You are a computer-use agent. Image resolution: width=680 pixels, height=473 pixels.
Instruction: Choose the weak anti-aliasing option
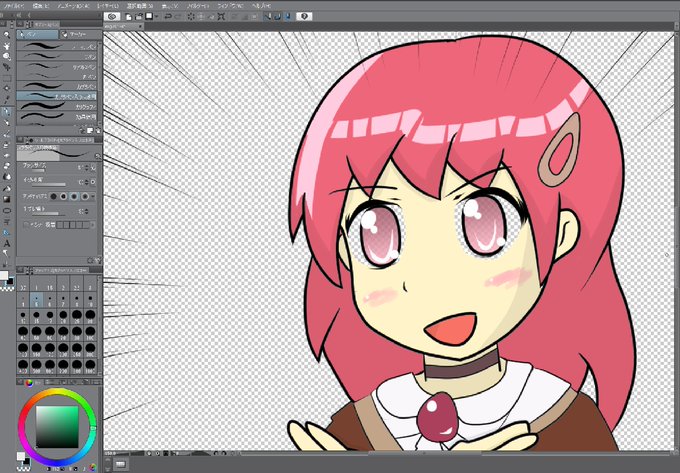point(64,196)
